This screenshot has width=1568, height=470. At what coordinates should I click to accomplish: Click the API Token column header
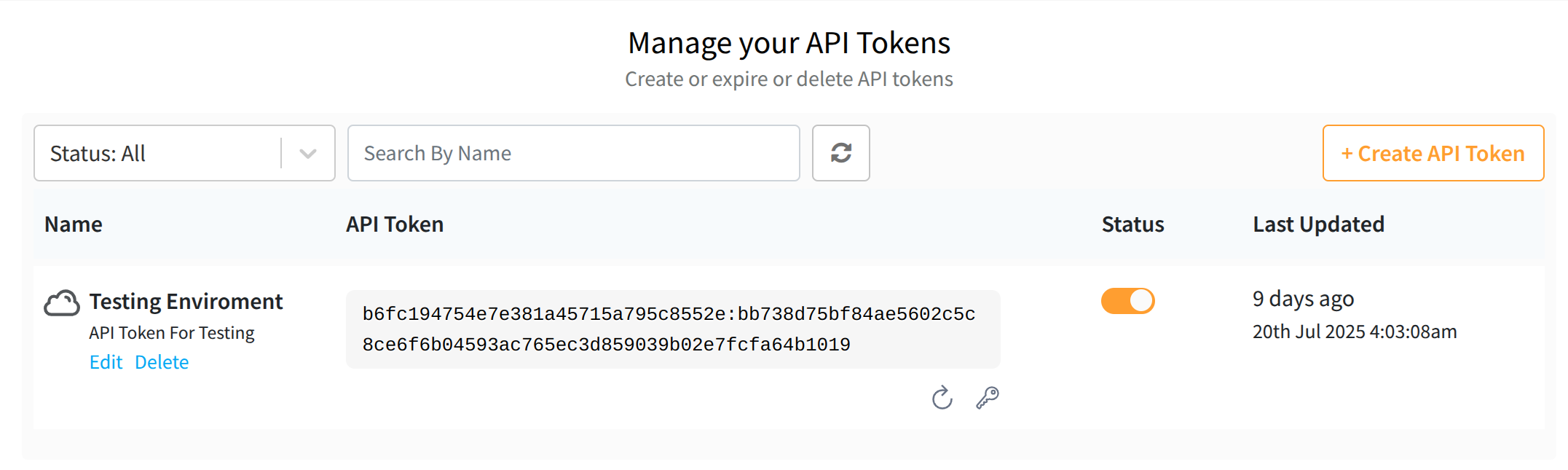pyautogui.click(x=395, y=224)
